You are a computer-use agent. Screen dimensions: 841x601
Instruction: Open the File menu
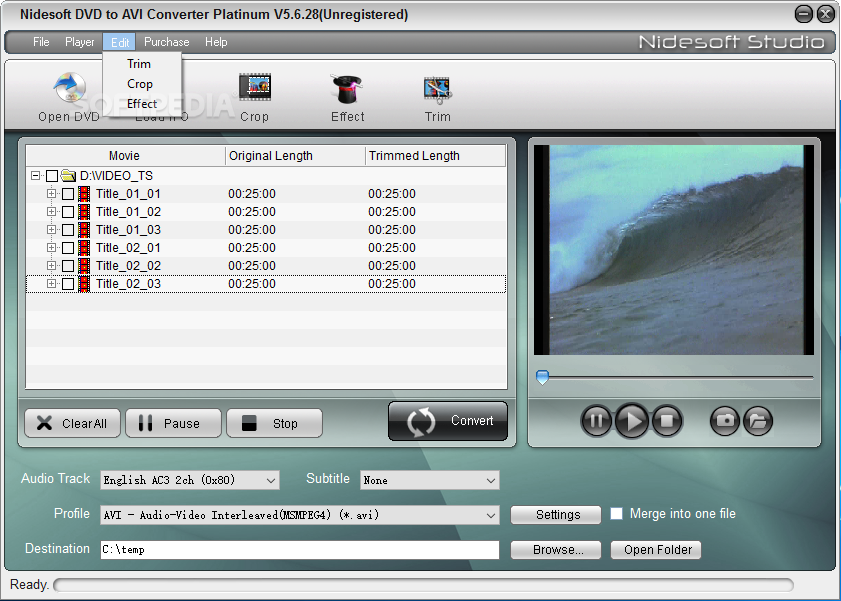pyautogui.click(x=41, y=42)
